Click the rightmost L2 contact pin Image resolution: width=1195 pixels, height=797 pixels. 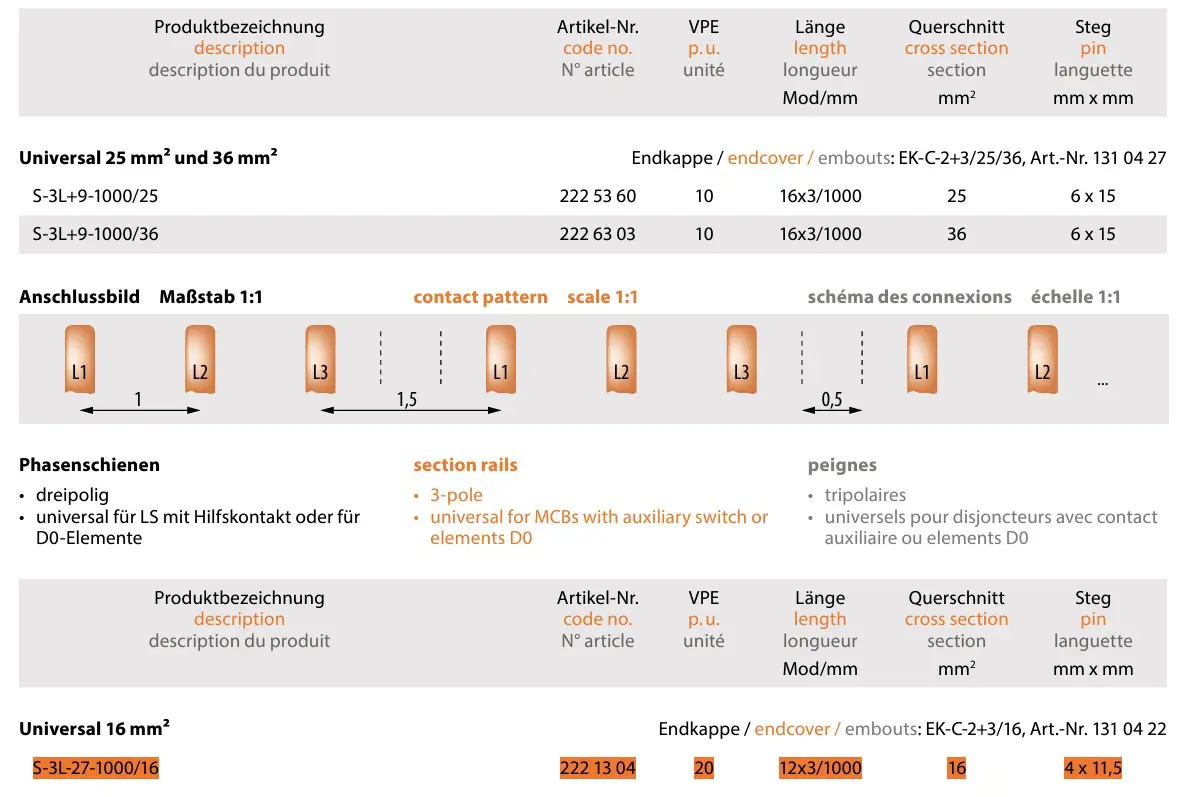(1042, 361)
